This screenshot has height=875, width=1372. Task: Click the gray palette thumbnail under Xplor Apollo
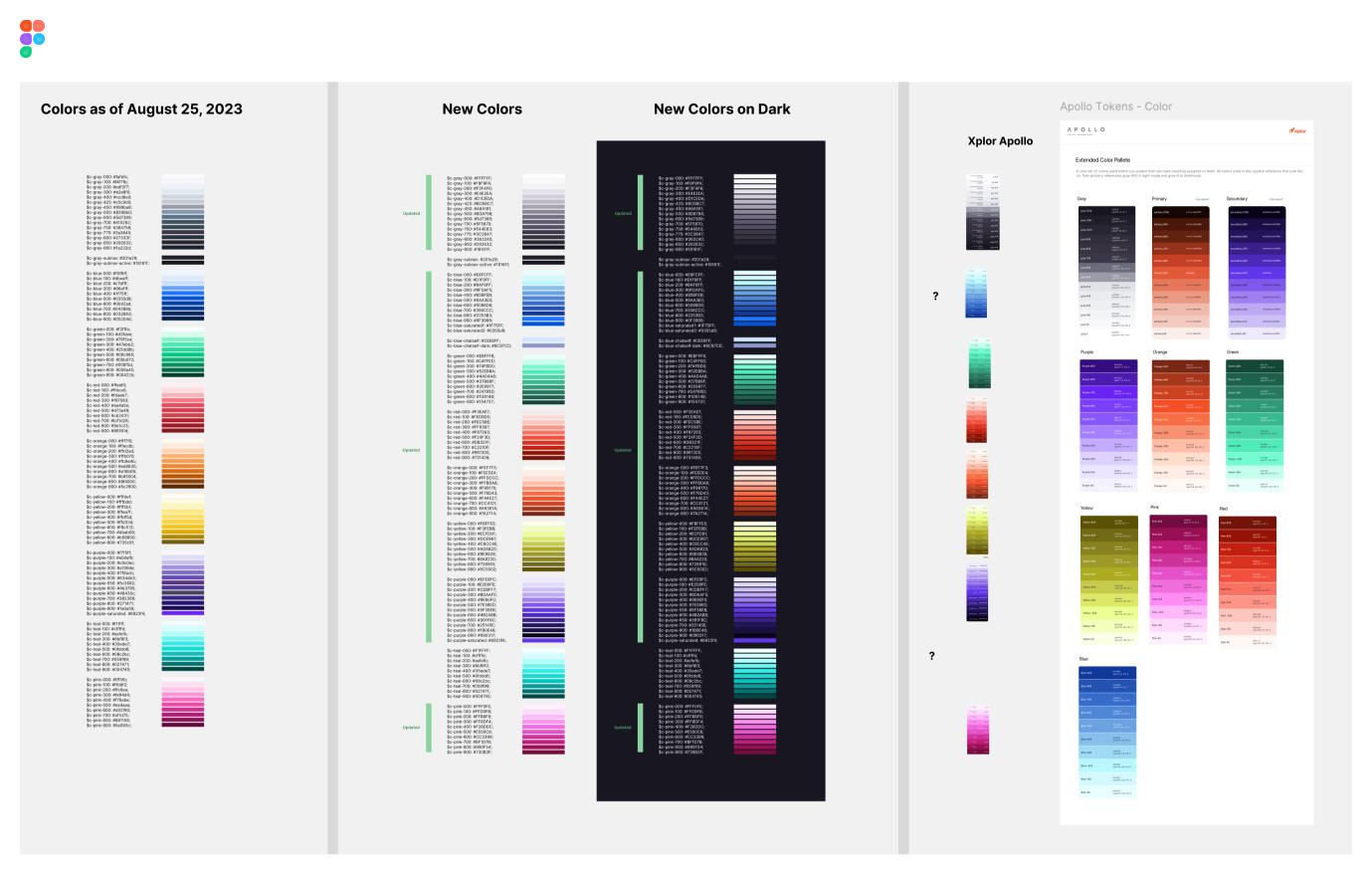click(981, 210)
